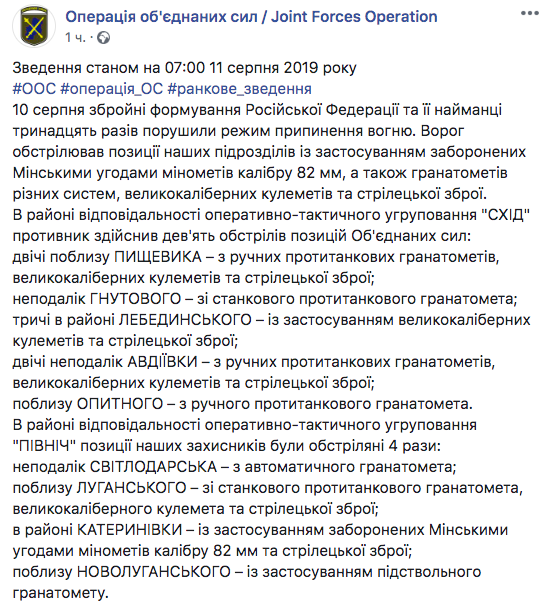
Task: Click the quoted group name "ПІВНІЧ"
Action: pos(44,446)
